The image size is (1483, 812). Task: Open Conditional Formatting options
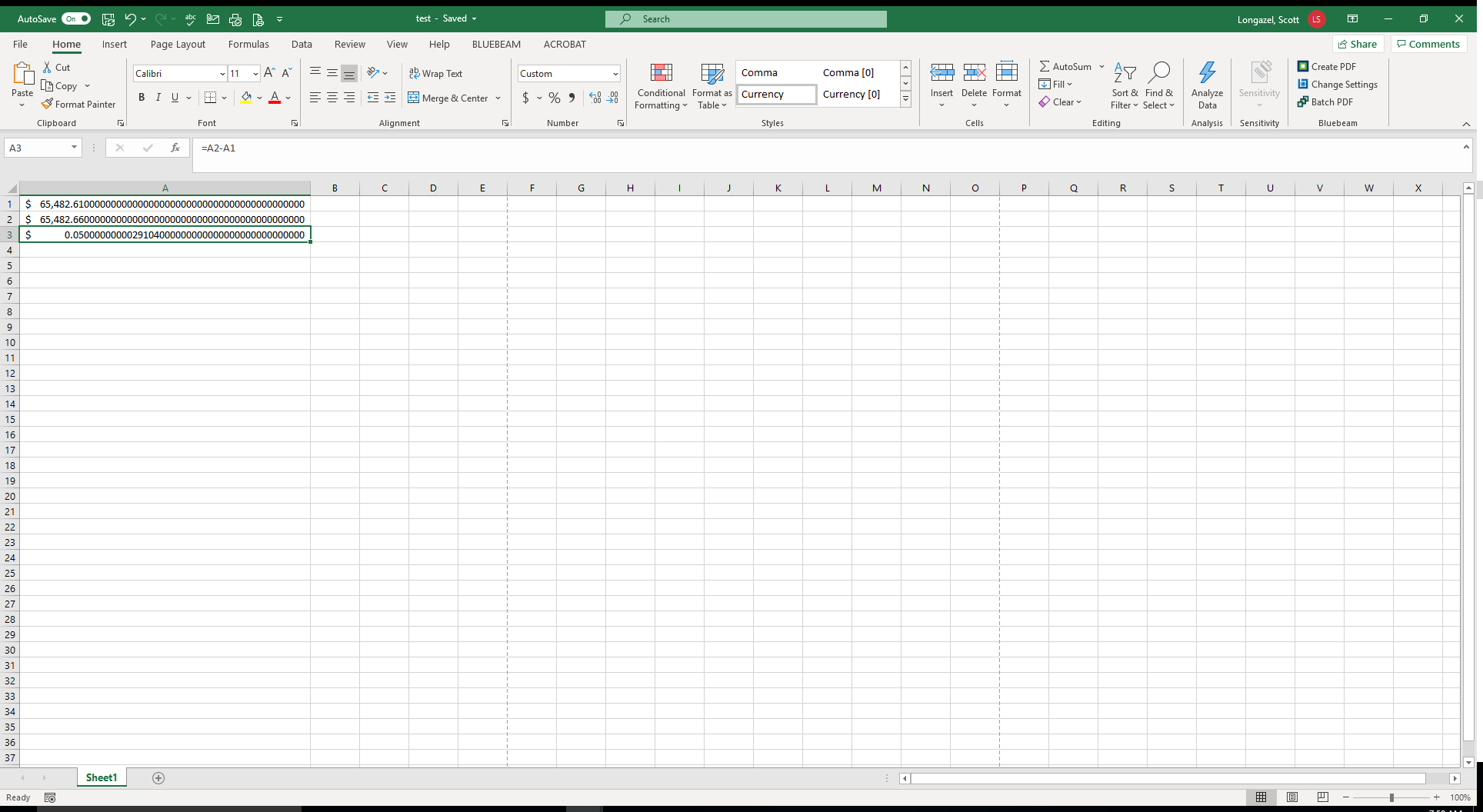(661, 85)
